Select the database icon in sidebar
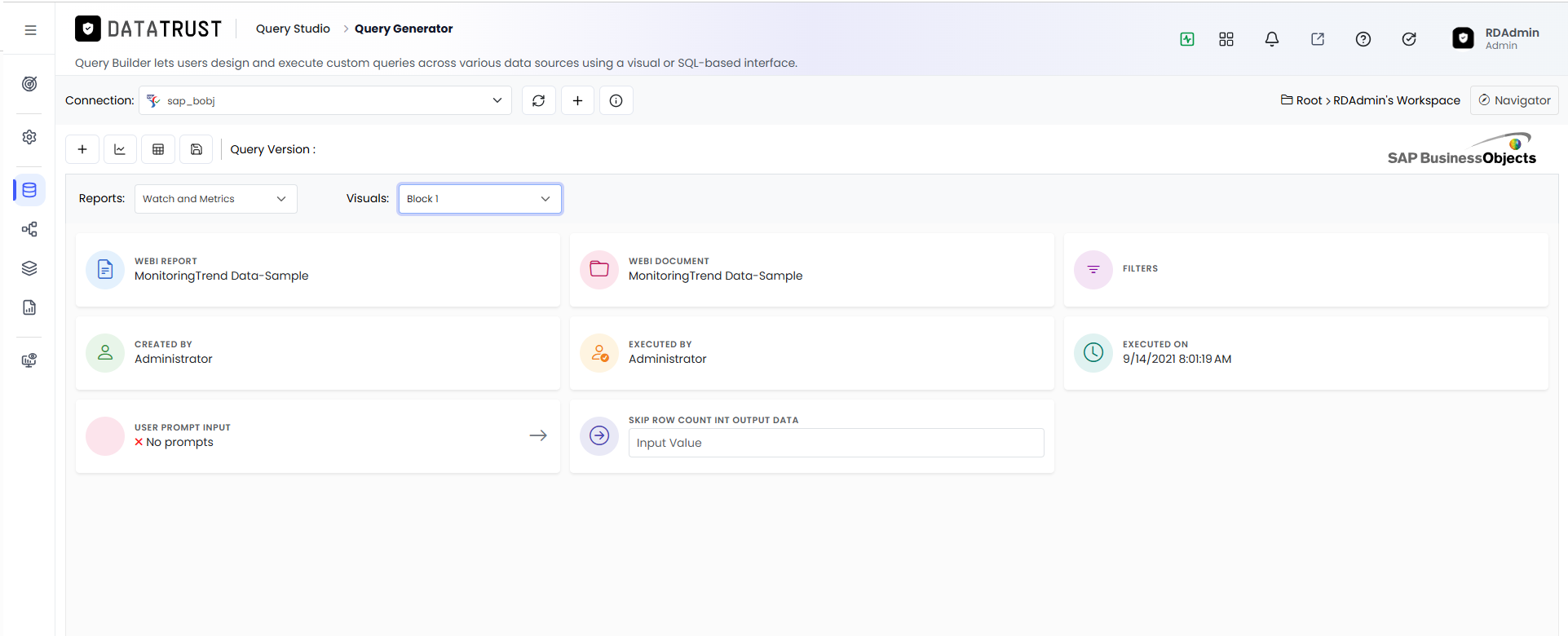1568x636 pixels. coord(29,190)
